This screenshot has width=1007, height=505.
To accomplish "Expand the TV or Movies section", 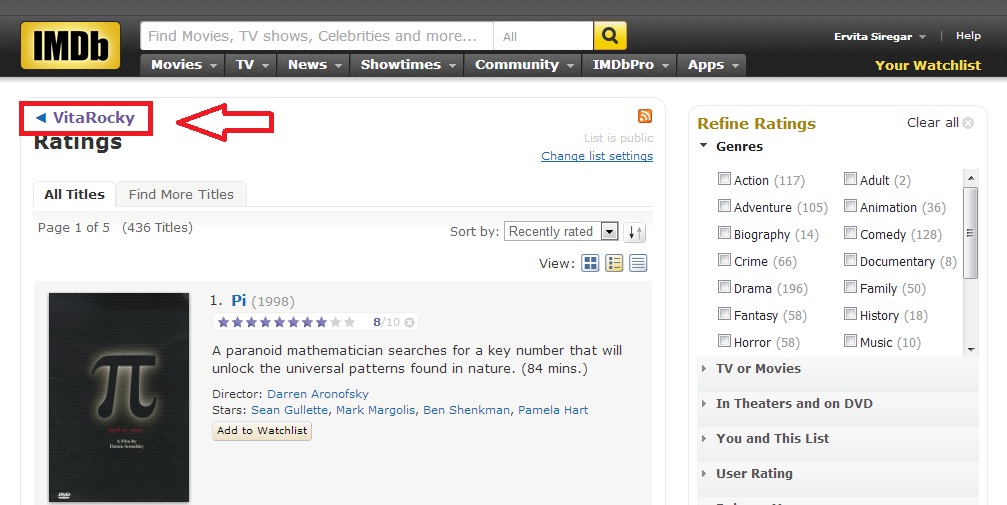I will pos(758,368).
